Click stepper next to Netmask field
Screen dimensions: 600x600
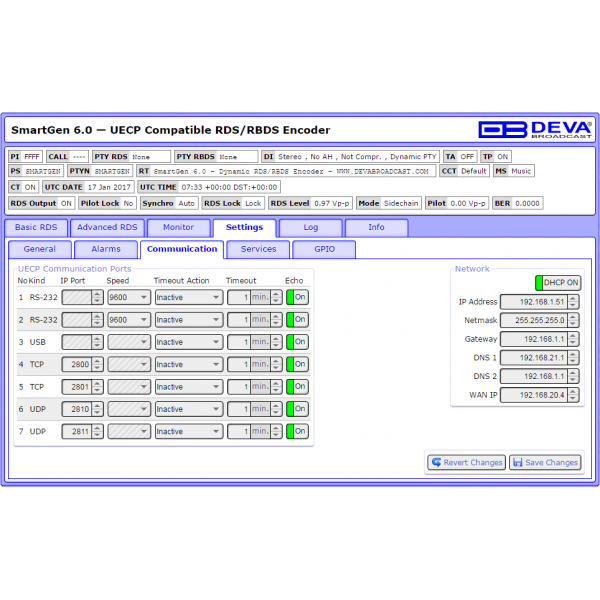click(x=573, y=320)
